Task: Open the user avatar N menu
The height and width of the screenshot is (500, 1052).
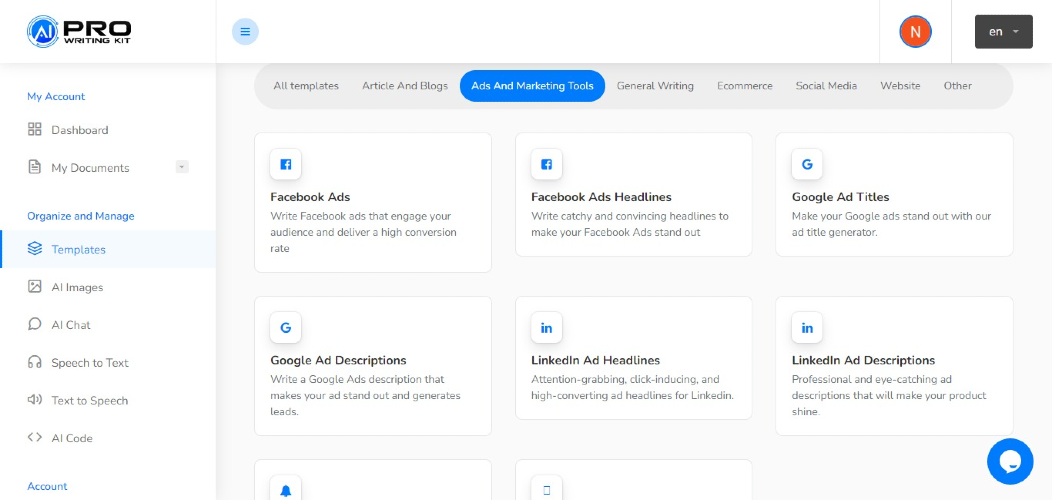Action: 915,32
